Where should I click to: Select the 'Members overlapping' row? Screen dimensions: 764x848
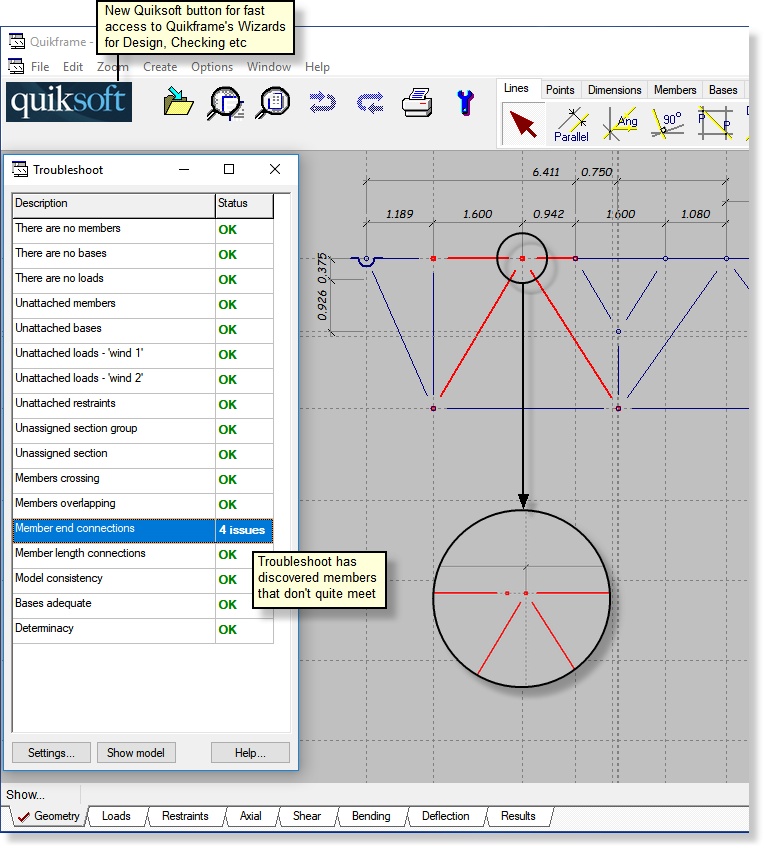pyautogui.click(x=143, y=505)
